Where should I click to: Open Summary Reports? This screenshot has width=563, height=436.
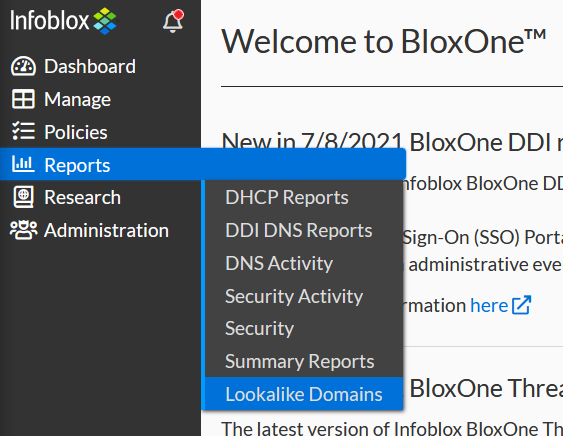[304, 361]
